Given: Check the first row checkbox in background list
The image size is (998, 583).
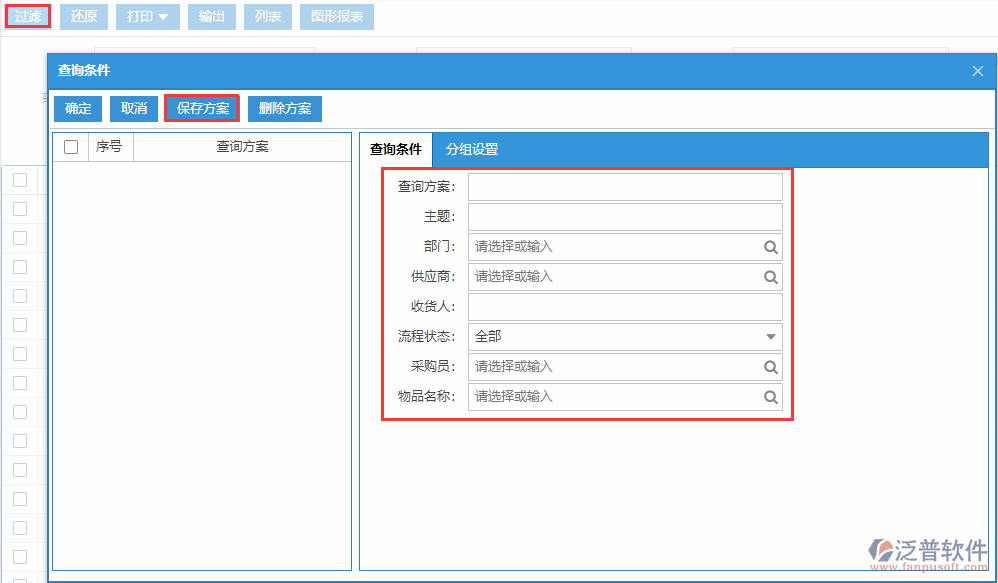Looking at the screenshot, I should pyautogui.click(x=18, y=180).
